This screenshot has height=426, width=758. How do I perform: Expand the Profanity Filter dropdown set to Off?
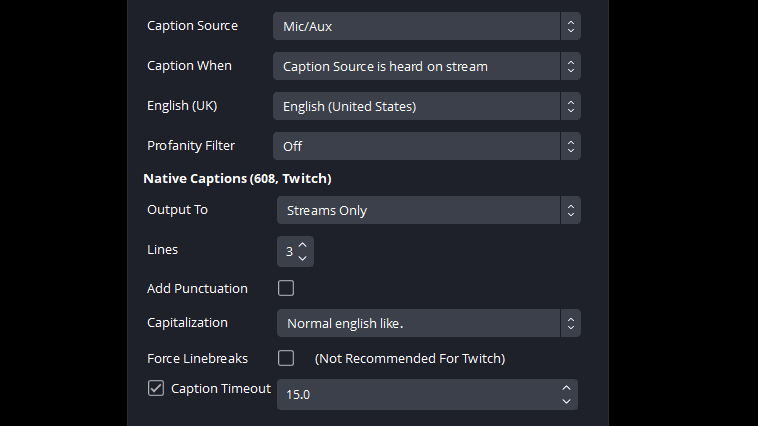pos(426,146)
